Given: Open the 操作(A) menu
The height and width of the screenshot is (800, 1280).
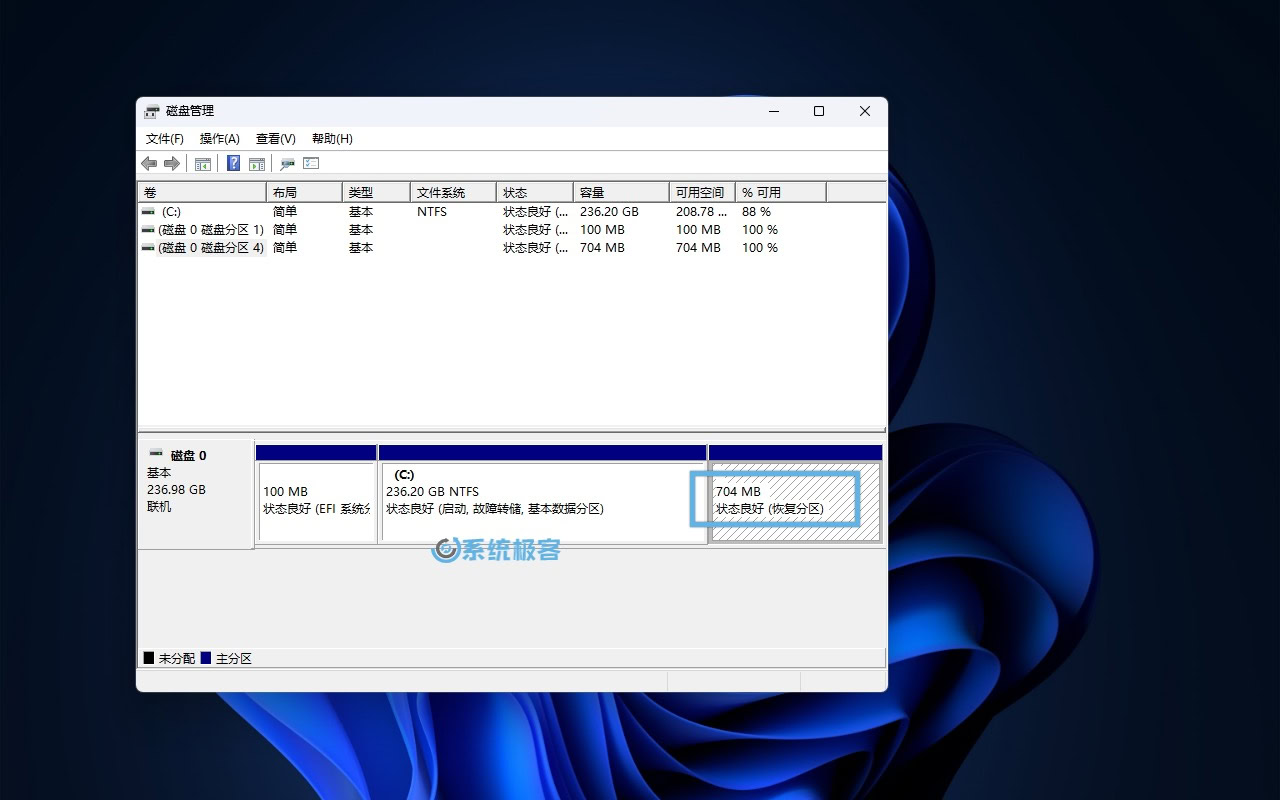Looking at the screenshot, I should click(x=219, y=139).
